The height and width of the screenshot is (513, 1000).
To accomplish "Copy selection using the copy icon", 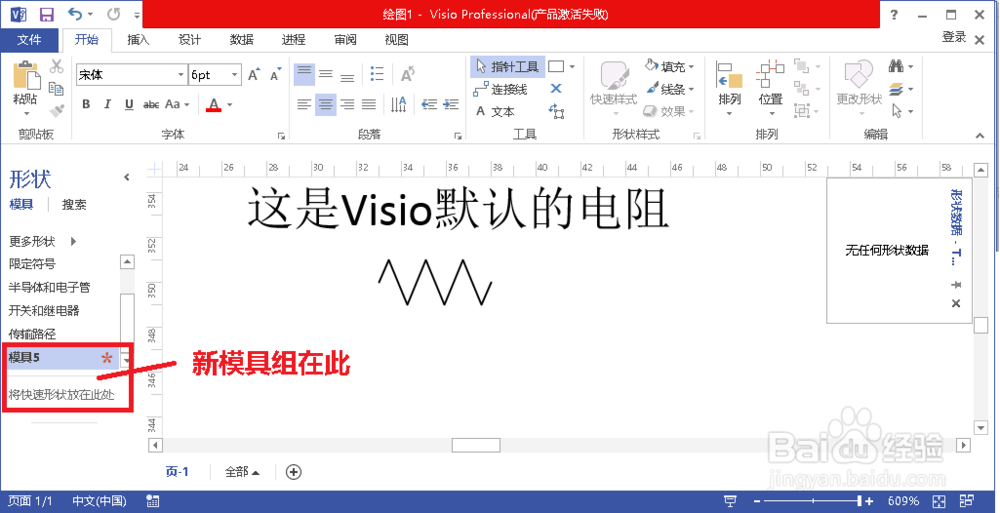I will [57, 88].
